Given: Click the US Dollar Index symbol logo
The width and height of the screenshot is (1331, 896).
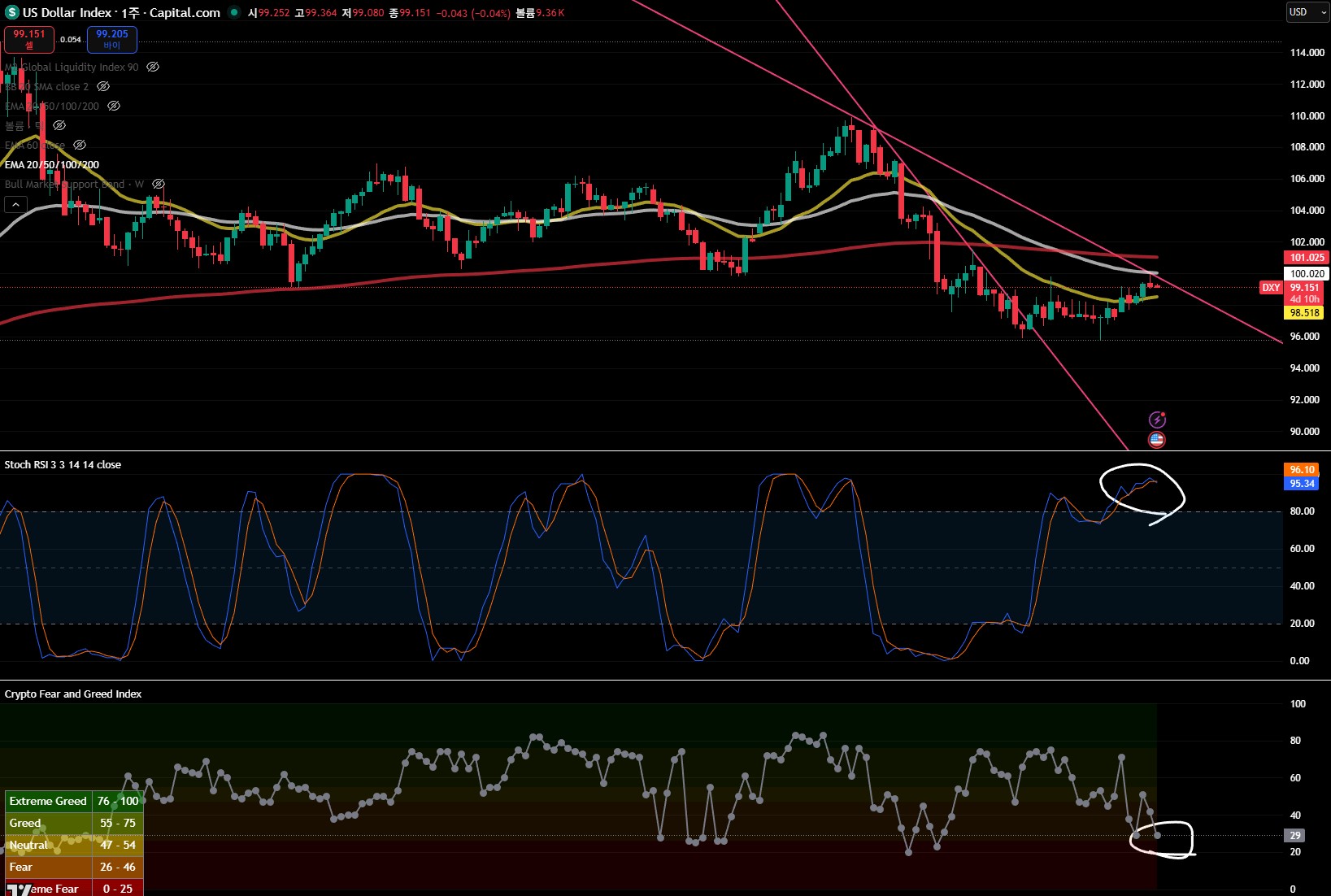Looking at the screenshot, I should coord(11,12).
